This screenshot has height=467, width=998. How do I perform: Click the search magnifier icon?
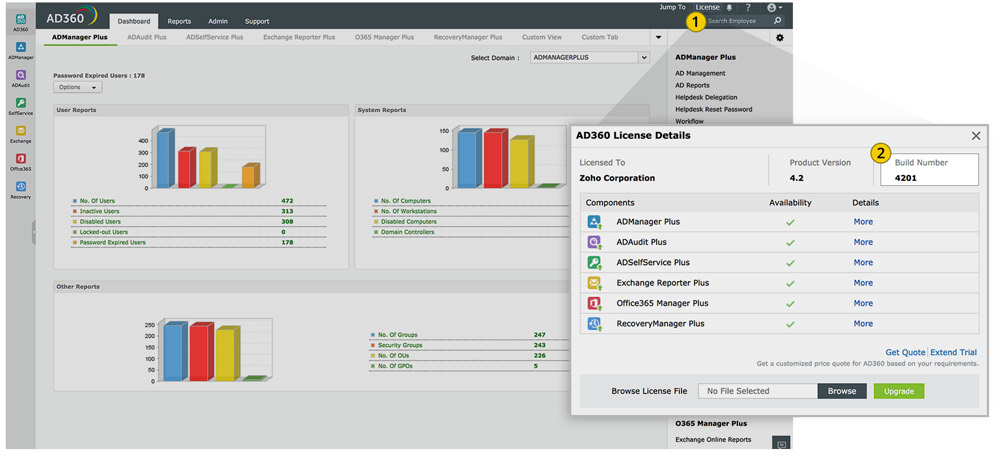pyautogui.click(x=777, y=21)
